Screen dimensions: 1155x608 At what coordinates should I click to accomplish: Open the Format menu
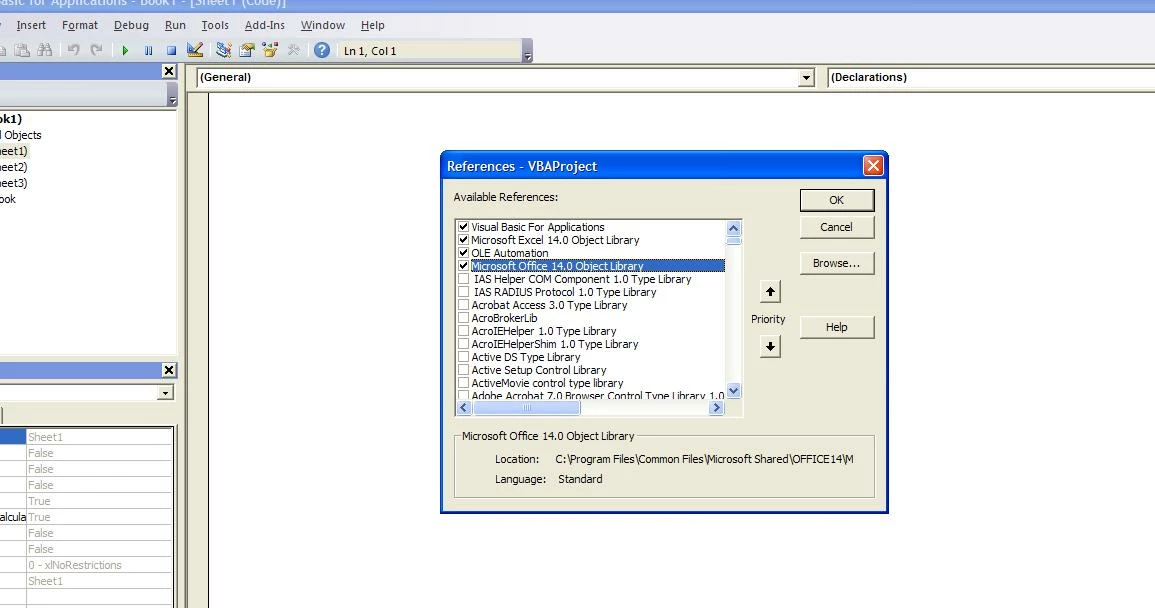(x=80, y=25)
